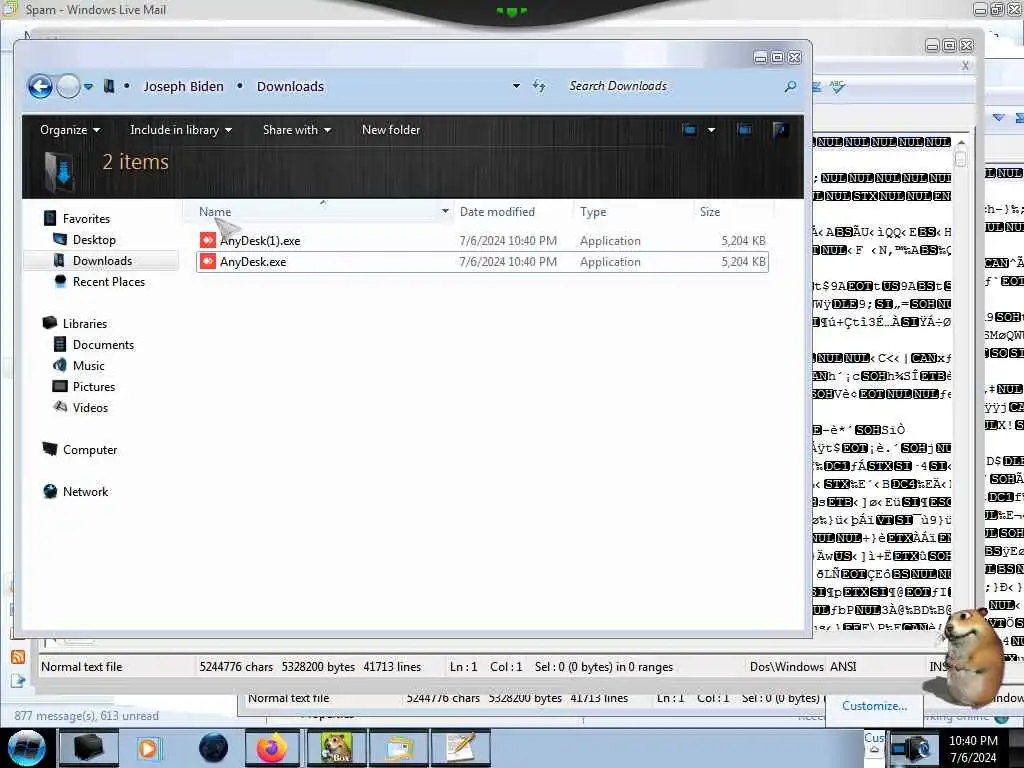
Task: Click the search magnifier icon
Action: point(790,86)
